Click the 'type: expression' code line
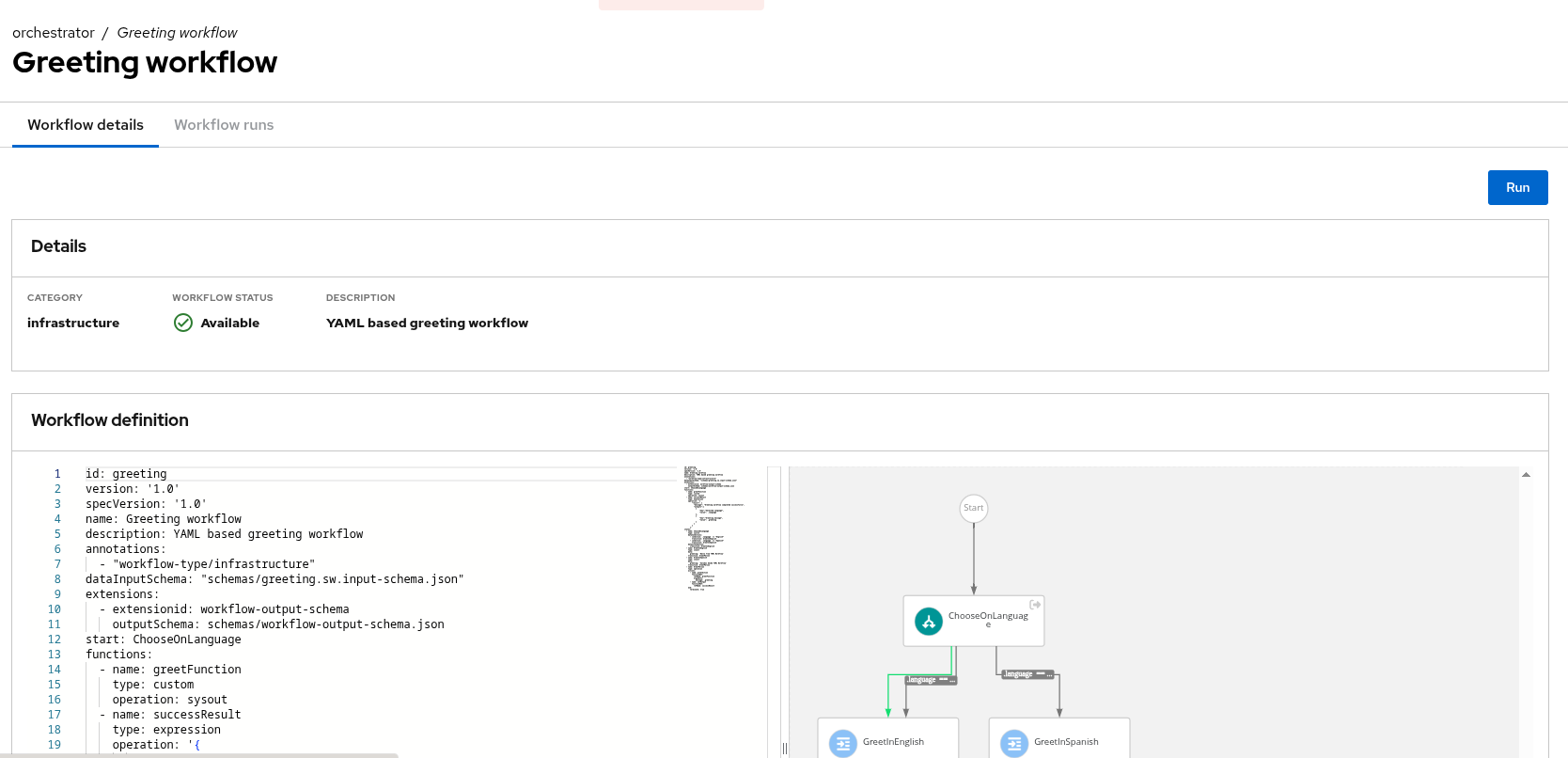The height and width of the screenshot is (758, 1568). [x=166, y=730]
